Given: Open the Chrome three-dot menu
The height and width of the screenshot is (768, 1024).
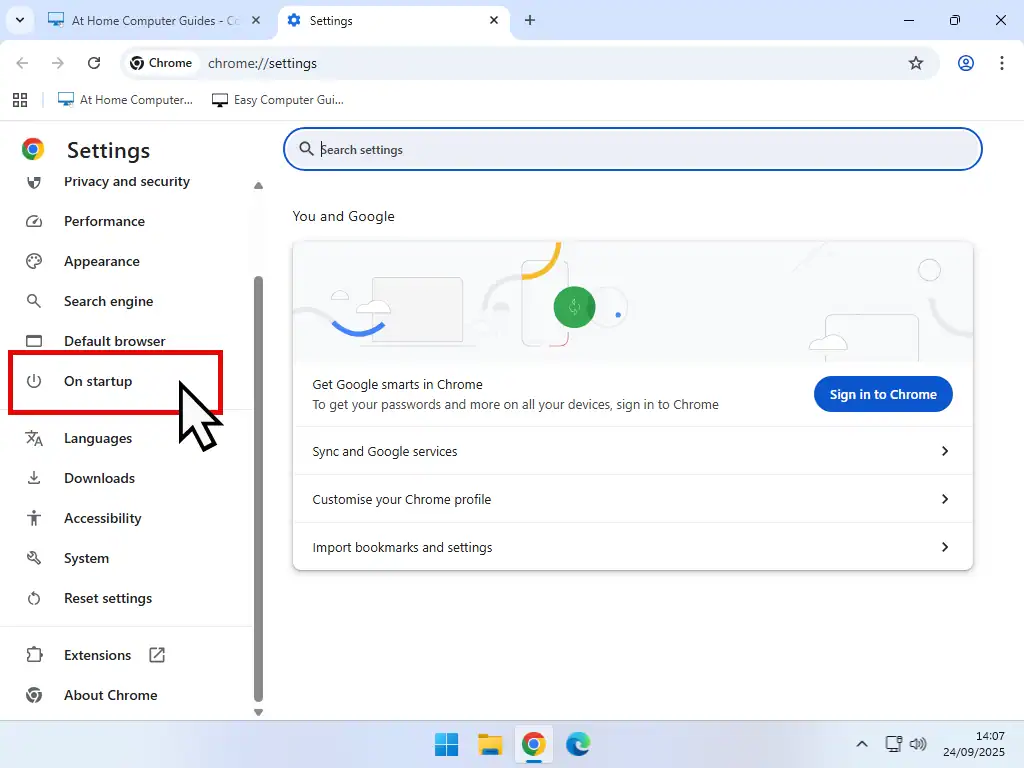Looking at the screenshot, I should tap(1001, 63).
